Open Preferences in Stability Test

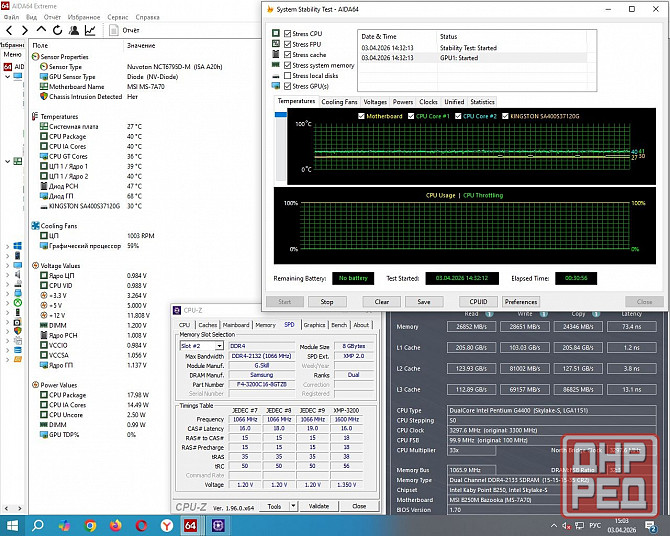521,302
